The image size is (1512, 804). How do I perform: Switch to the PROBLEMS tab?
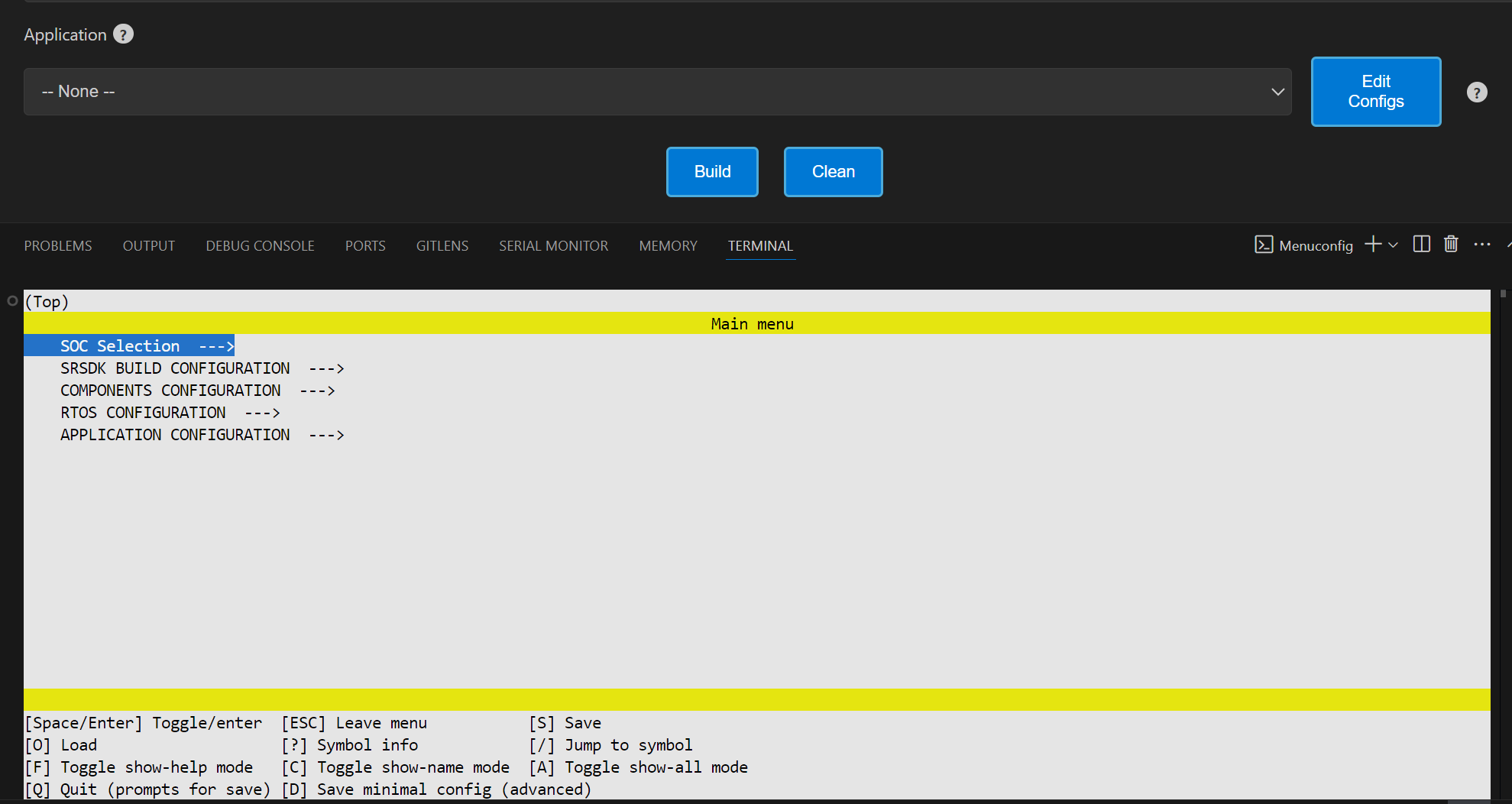tap(58, 246)
